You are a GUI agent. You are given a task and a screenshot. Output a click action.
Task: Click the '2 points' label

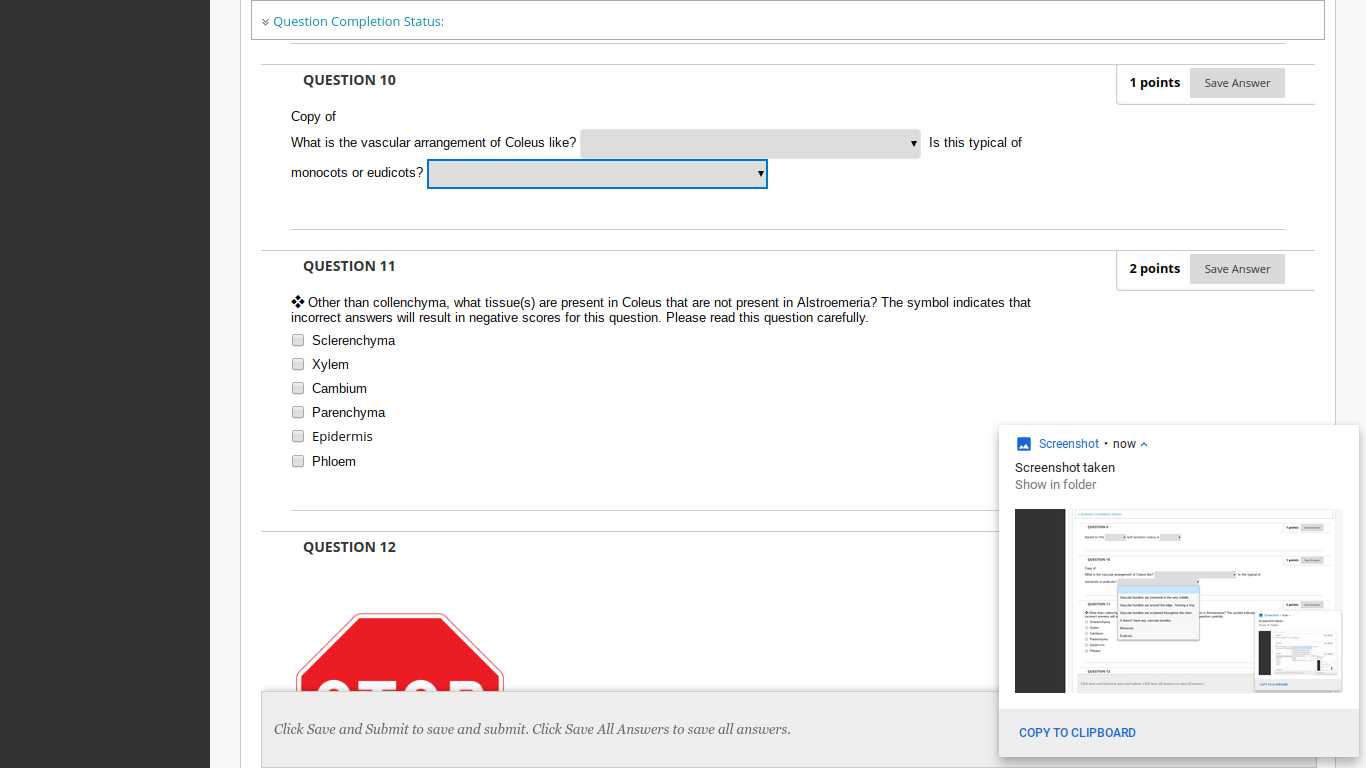pyautogui.click(x=1155, y=269)
